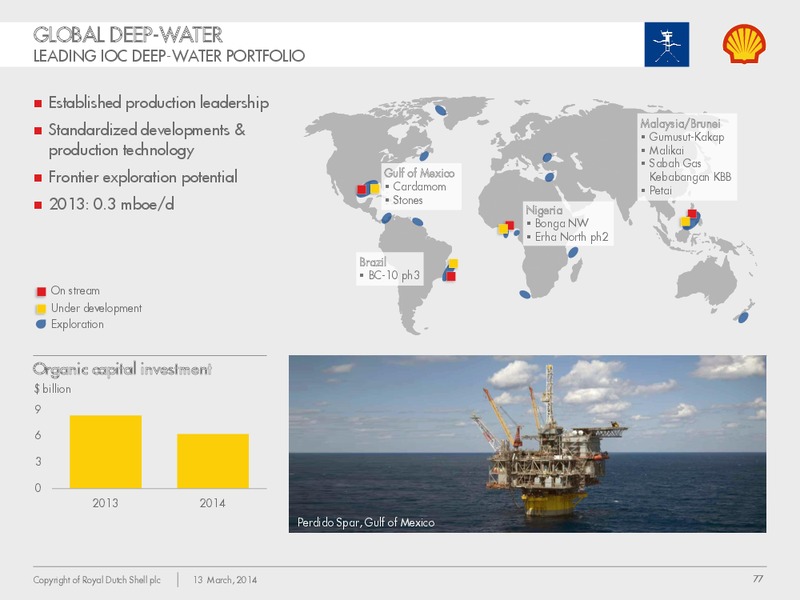Click the exploration marker near New Zealand
800x600 pixels.
click(x=743, y=317)
